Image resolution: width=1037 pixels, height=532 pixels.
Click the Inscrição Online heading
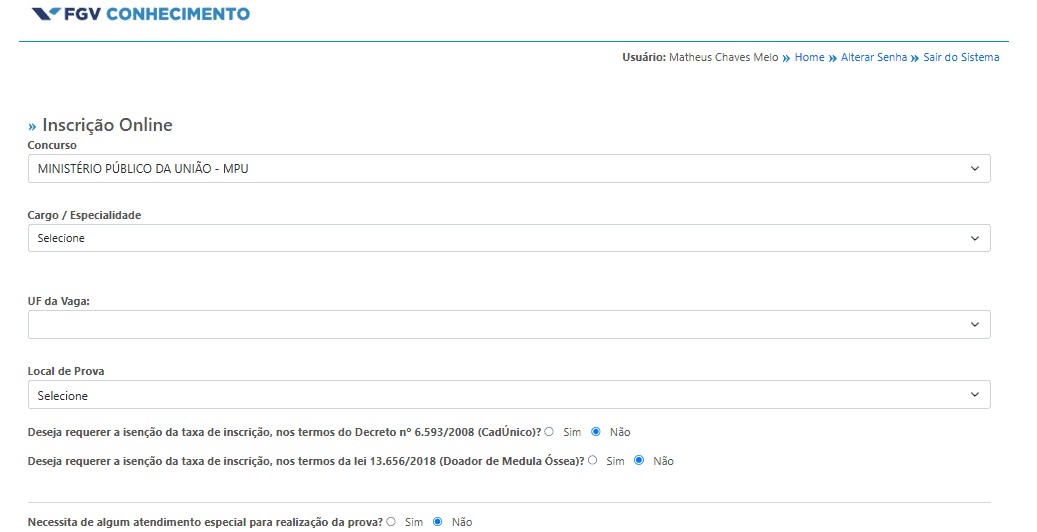tap(107, 125)
